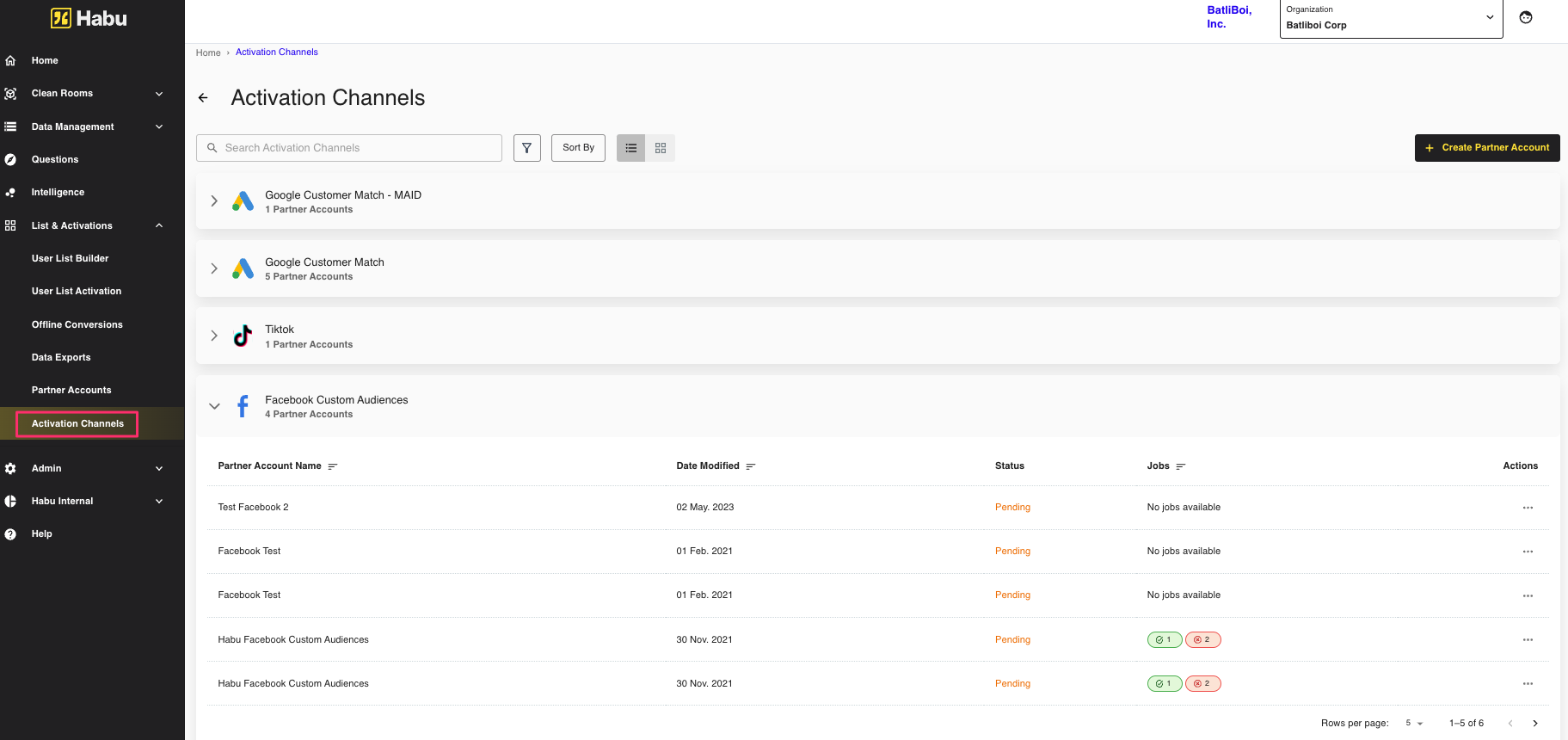Sort the Jobs column
1568x740 pixels.
1181,466
